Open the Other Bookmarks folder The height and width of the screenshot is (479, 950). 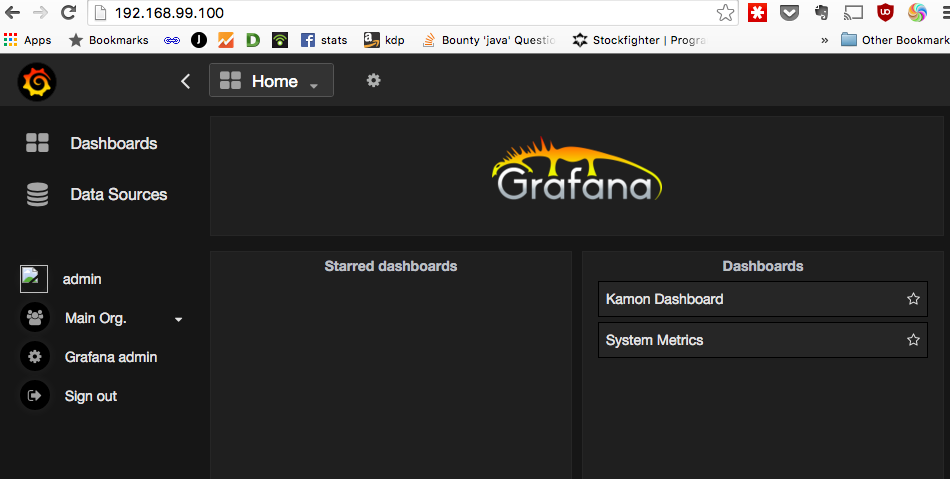click(x=895, y=40)
